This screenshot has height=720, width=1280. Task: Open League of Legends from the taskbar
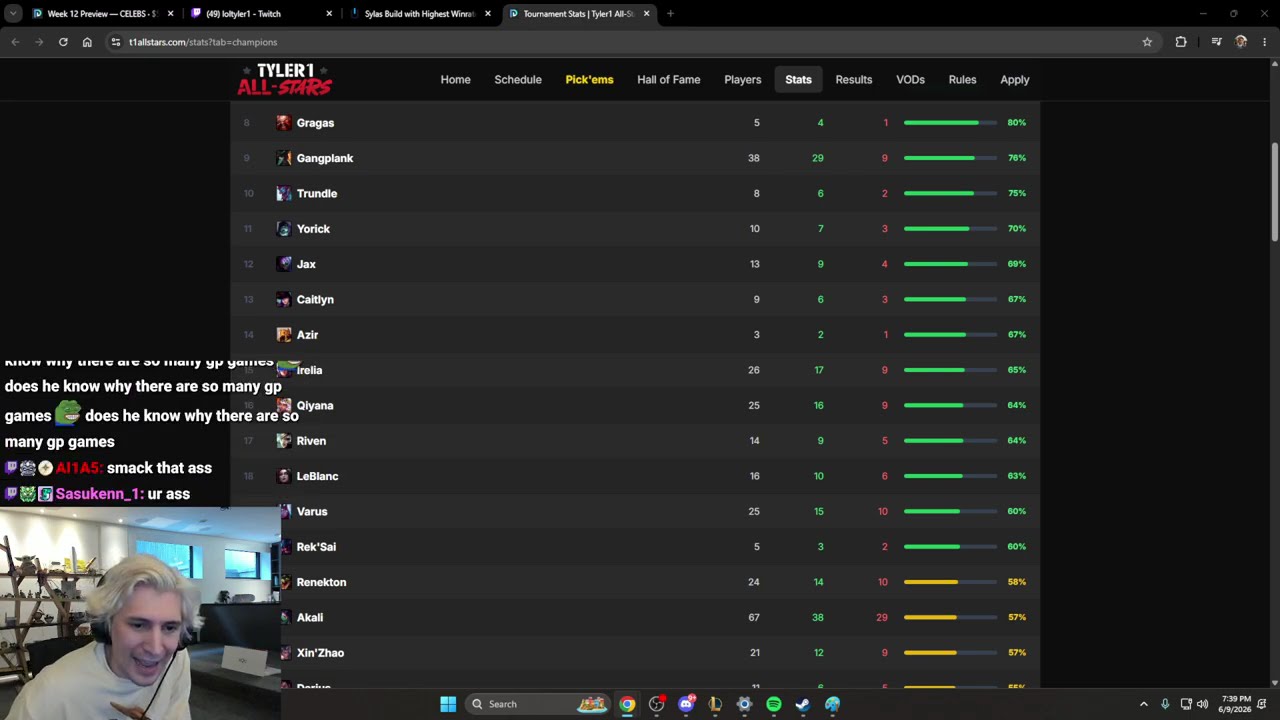pyautogui.click(x=715, y=704)
